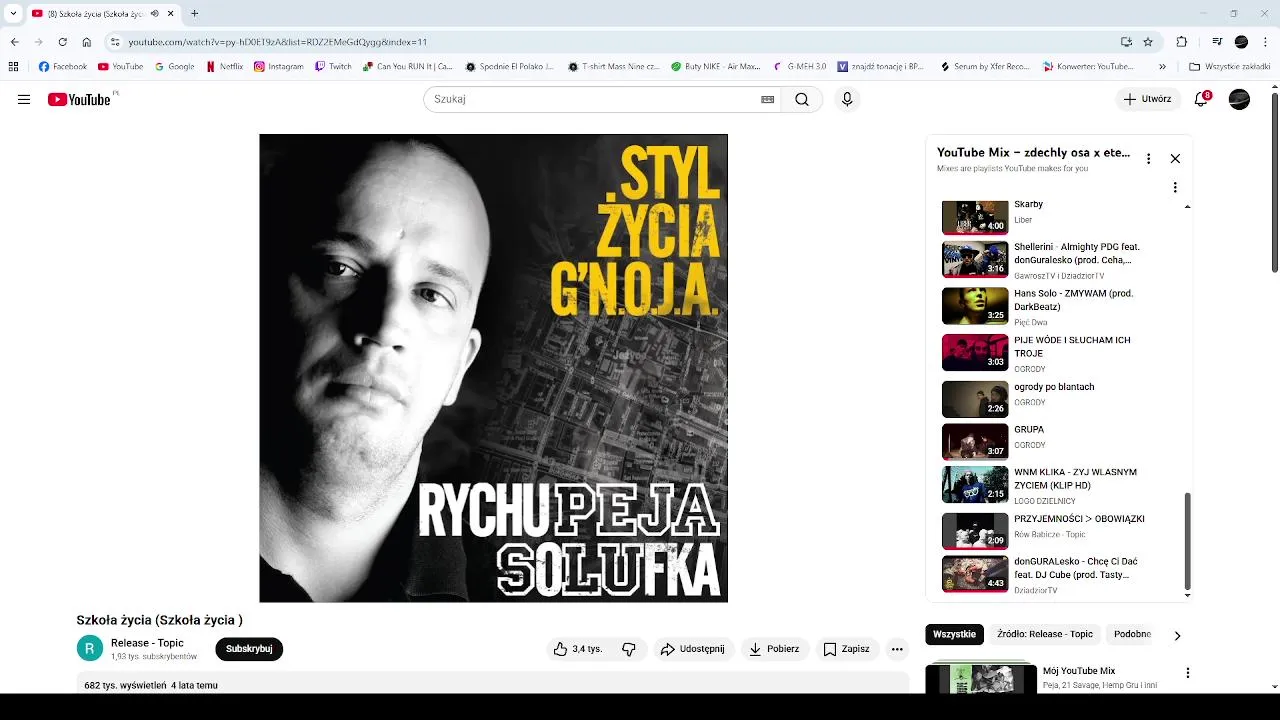Open the Release - Topic channel name link
1280x720 pixels.
pos(147,643)
